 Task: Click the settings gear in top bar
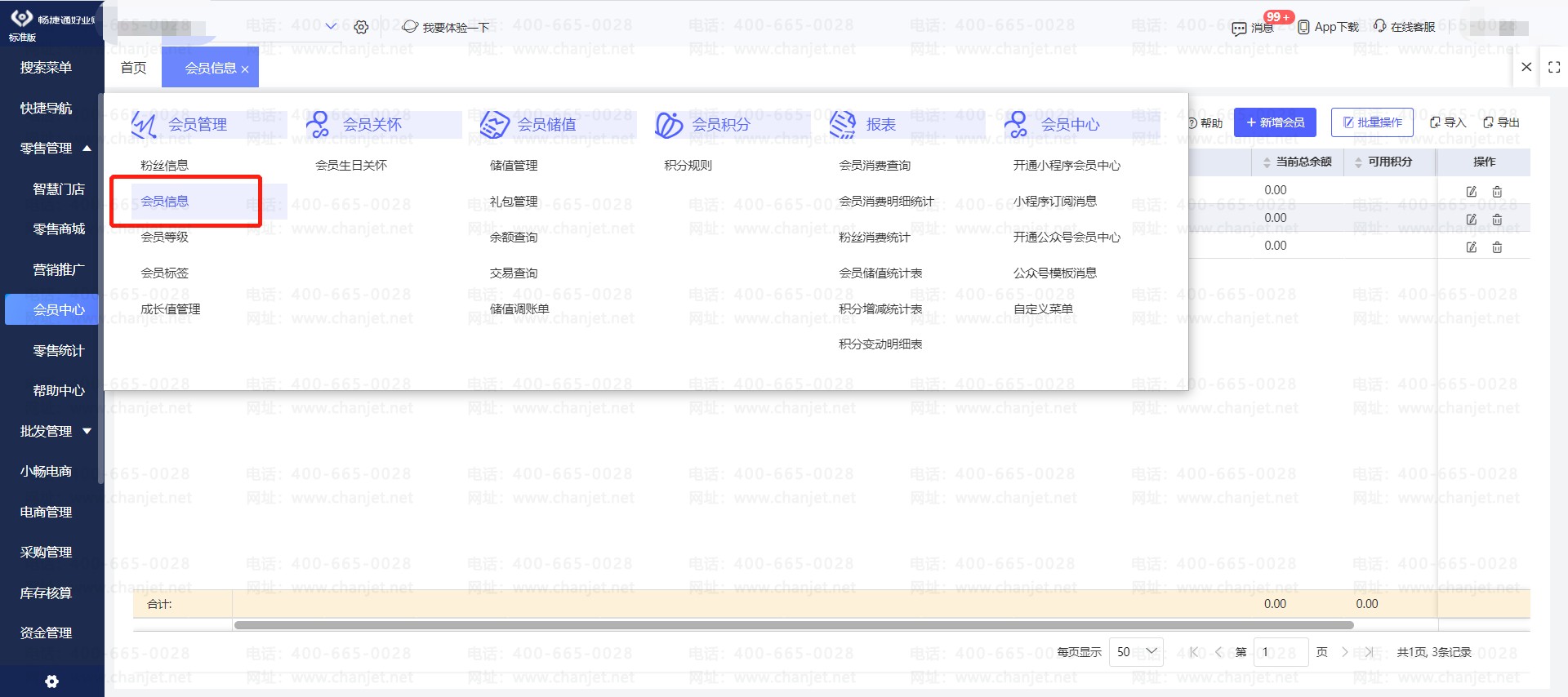tap(361, 28)
